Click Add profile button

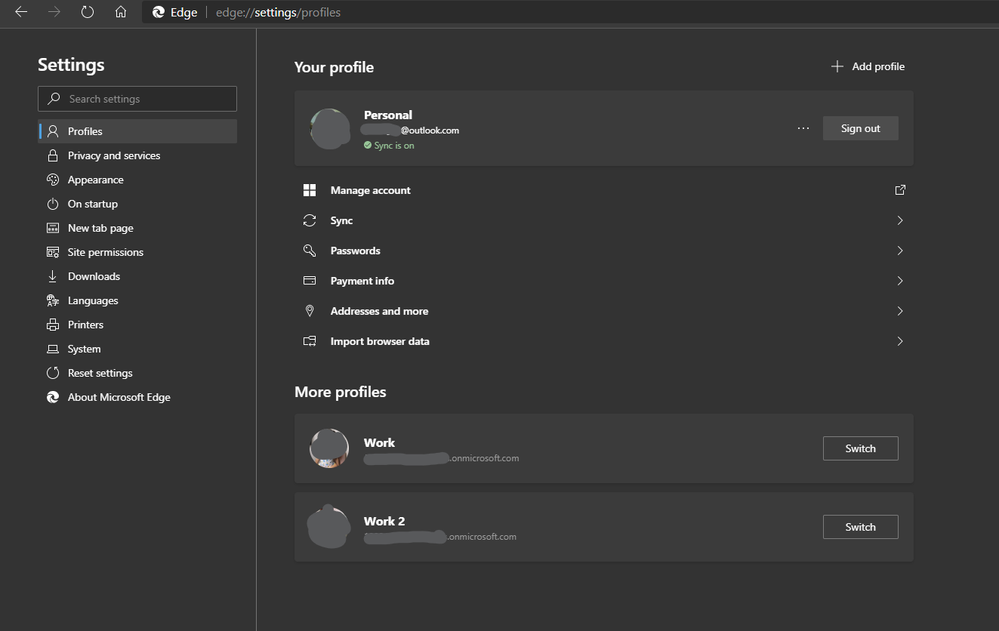click(x=868, y=66)
